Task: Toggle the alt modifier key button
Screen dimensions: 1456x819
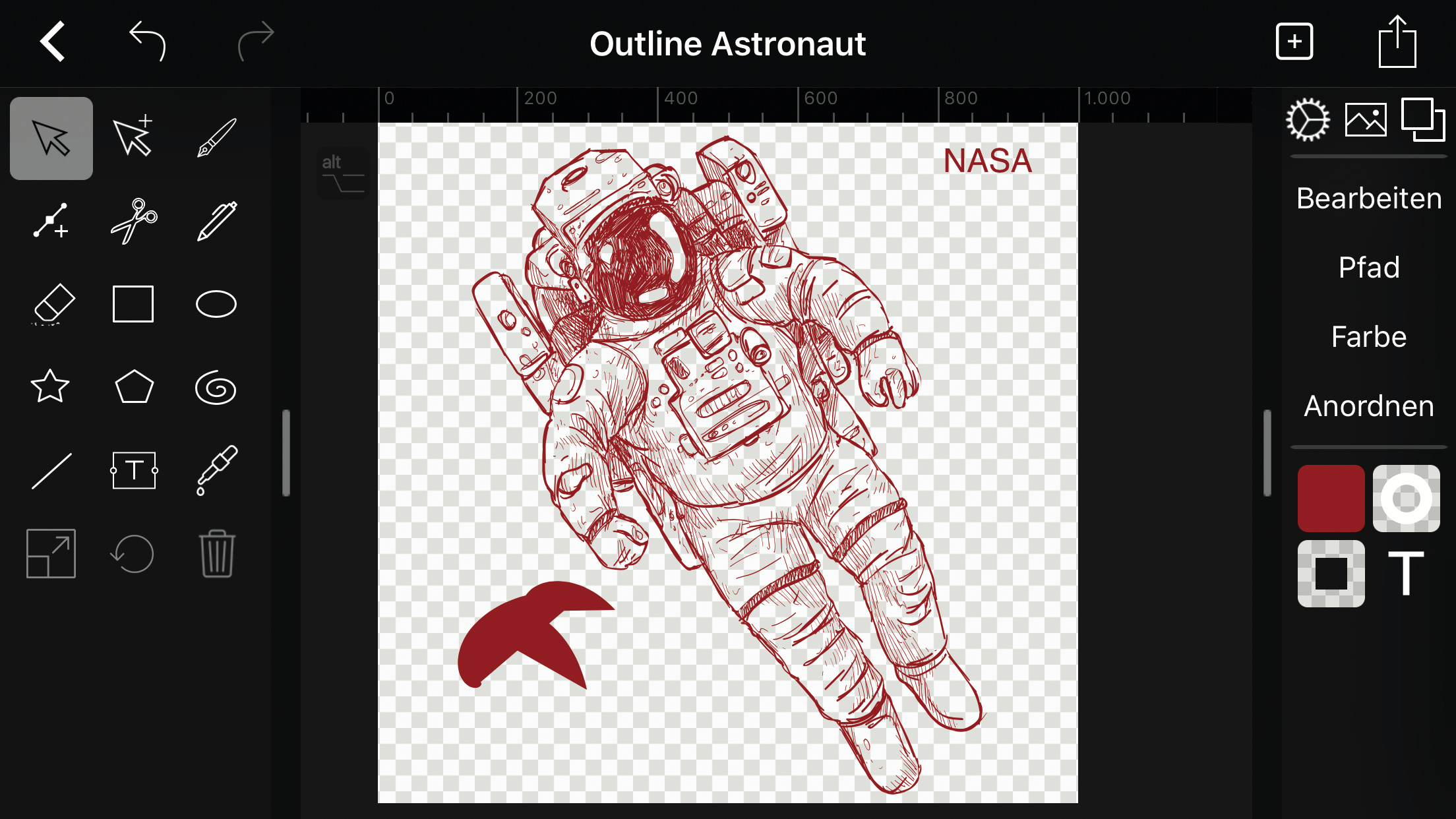Action: click(x=342, y=173)
